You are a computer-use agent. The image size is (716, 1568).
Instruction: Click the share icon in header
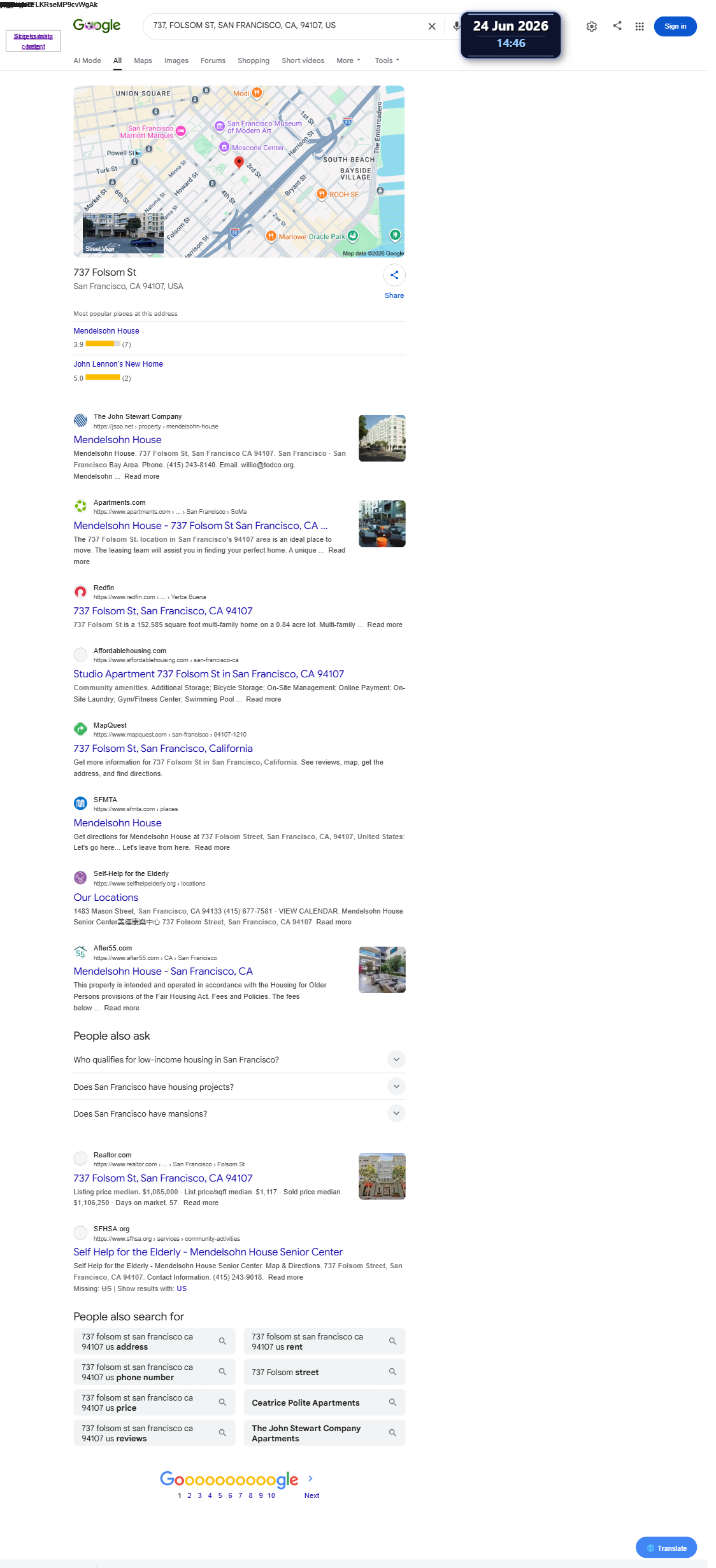[x=617, y=25]
